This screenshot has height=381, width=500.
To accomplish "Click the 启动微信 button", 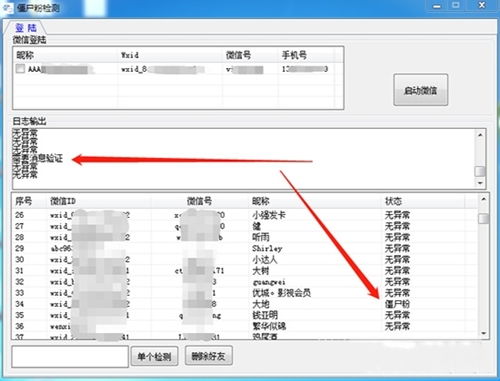I will pyautogui.click(x=420, y=90).
